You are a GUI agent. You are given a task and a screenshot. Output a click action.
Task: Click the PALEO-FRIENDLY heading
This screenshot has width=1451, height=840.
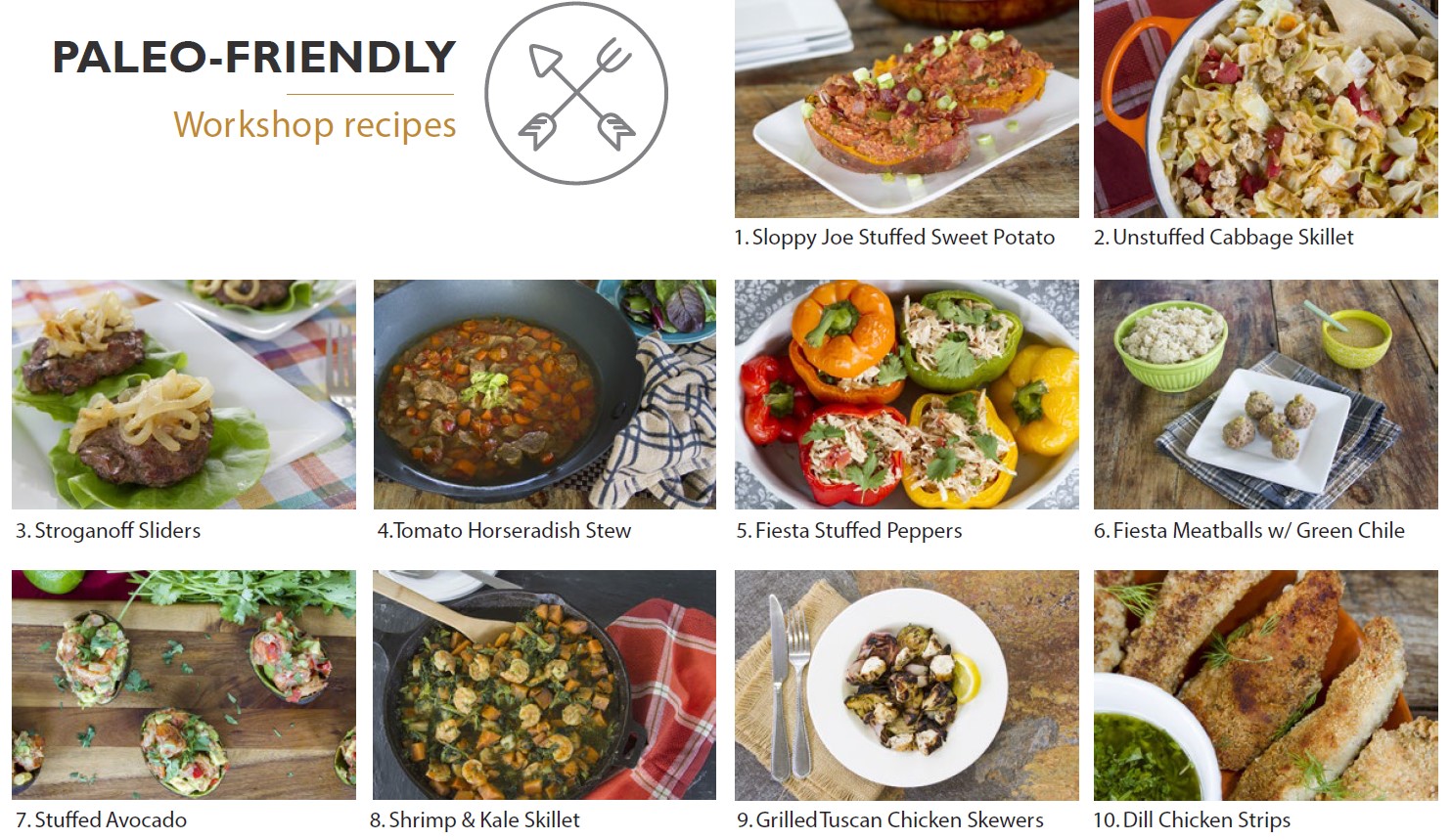pos(254,58)
